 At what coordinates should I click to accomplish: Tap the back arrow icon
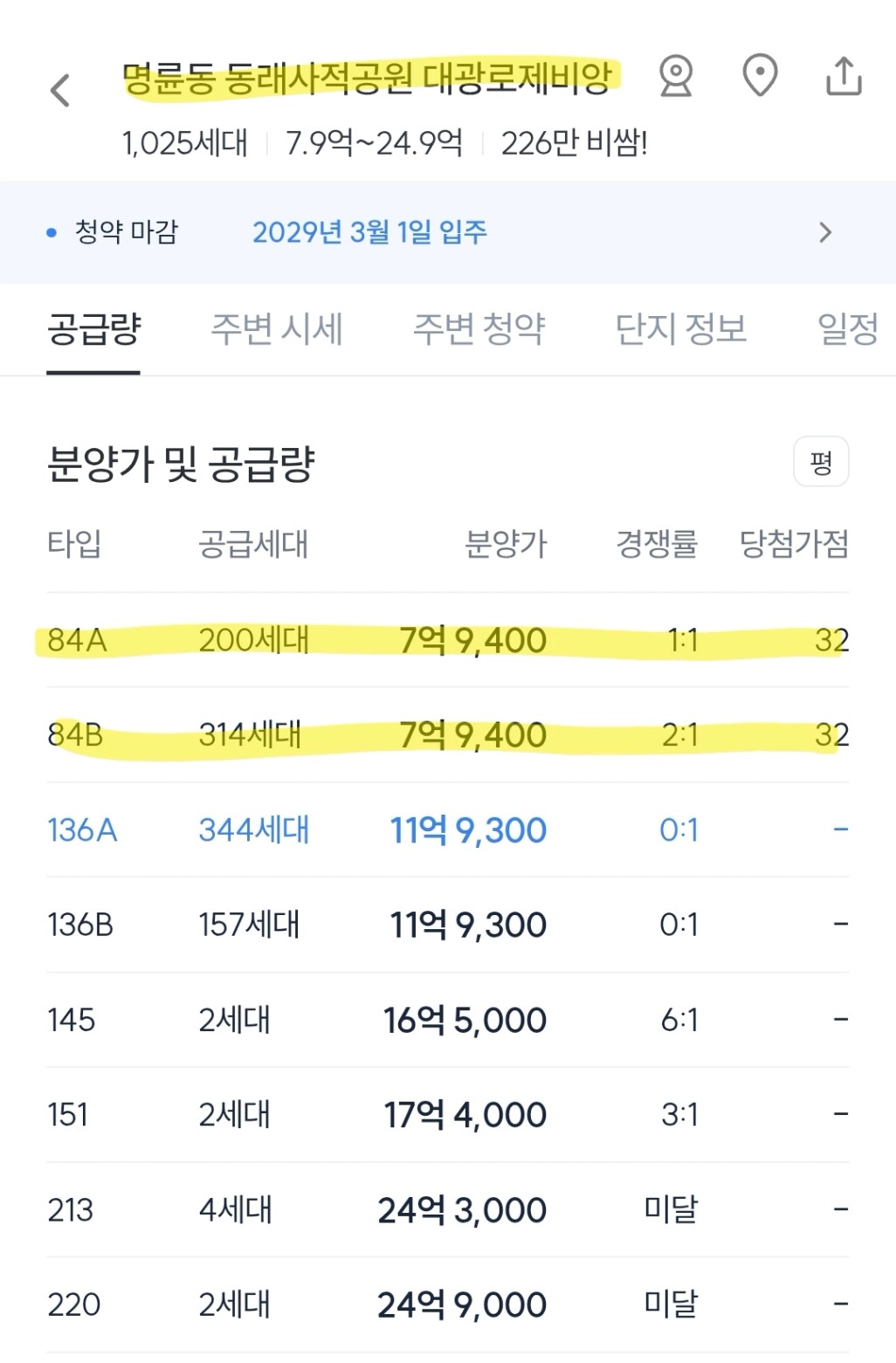[x=60, y=90]
